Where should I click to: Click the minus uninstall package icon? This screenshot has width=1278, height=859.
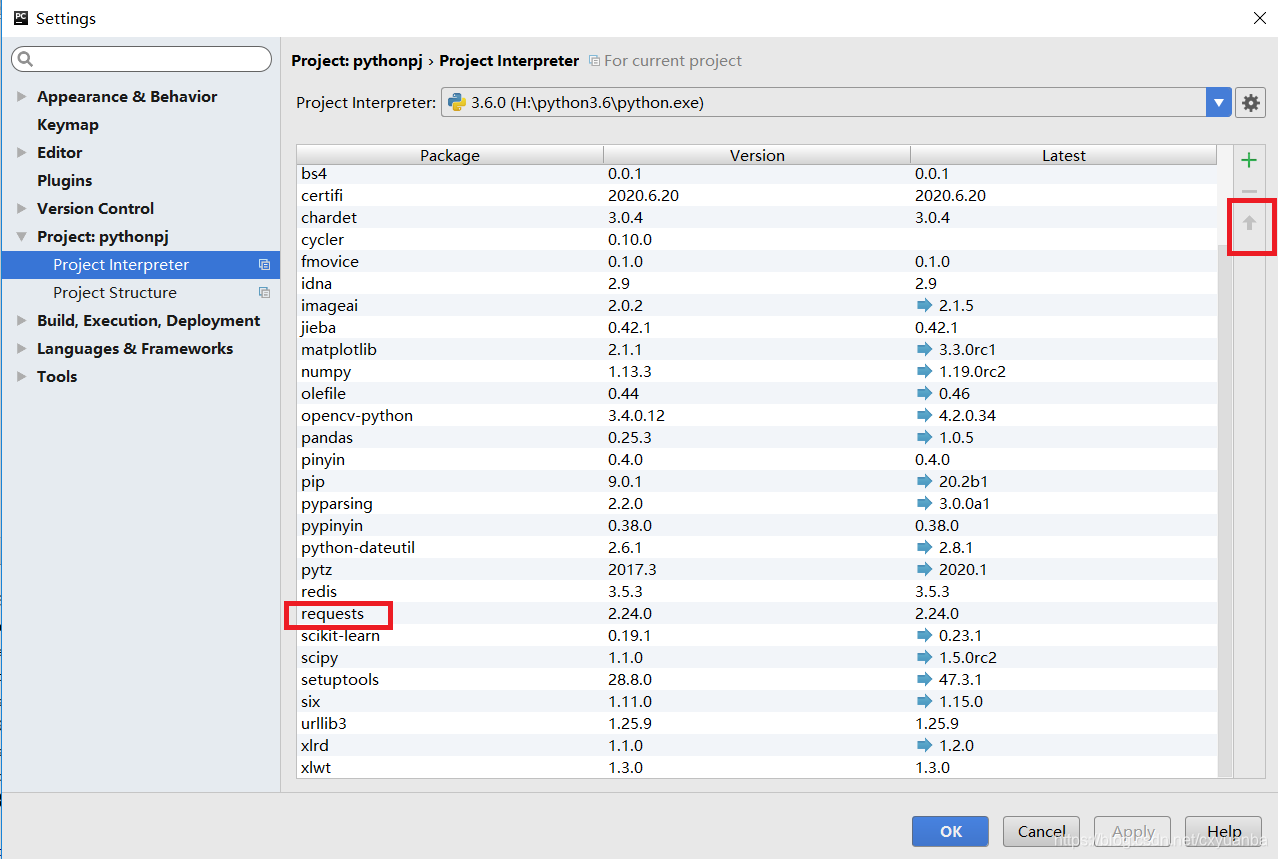(1249, 191)
